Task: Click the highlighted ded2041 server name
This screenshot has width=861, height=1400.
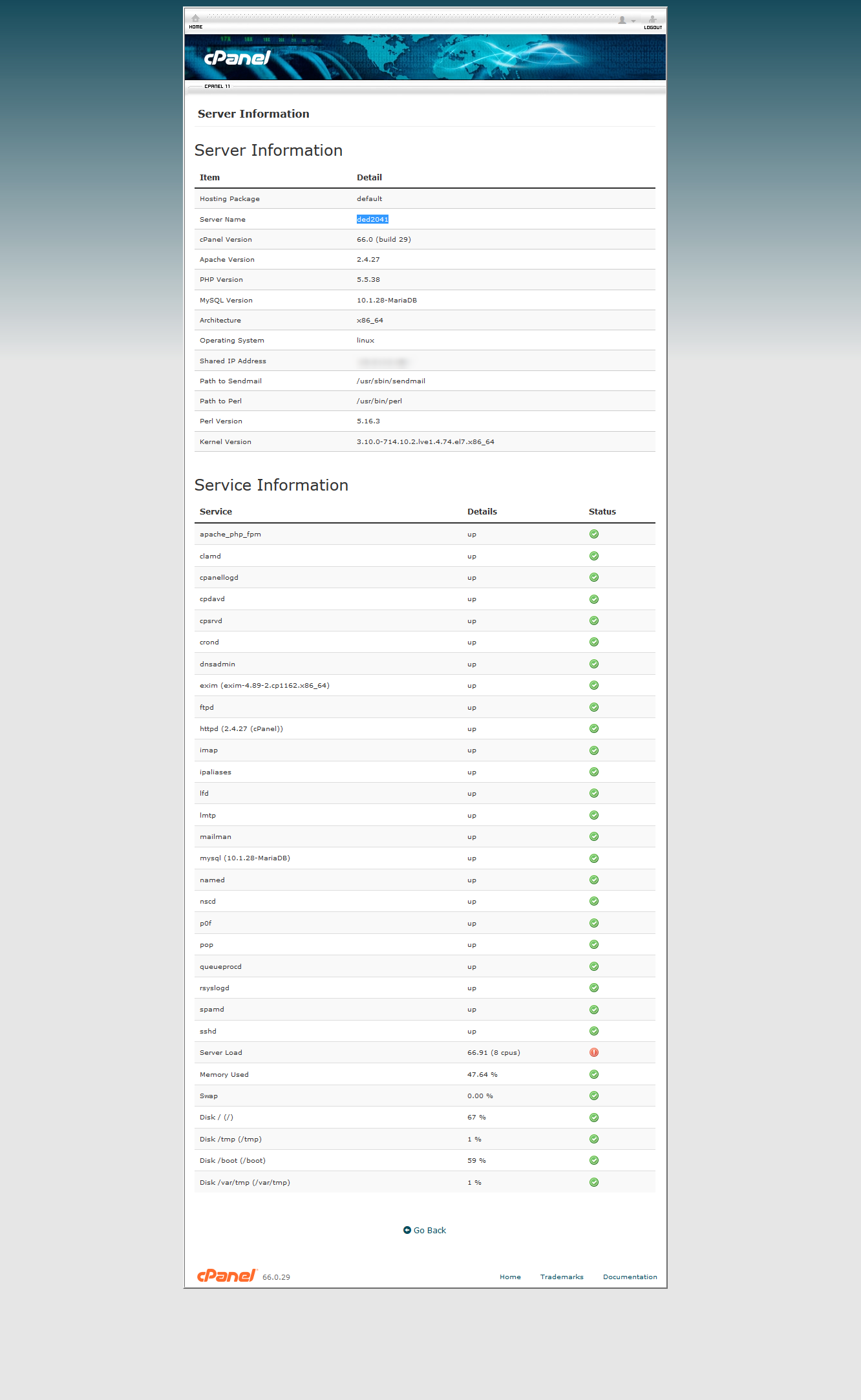Action: [372, 219]
